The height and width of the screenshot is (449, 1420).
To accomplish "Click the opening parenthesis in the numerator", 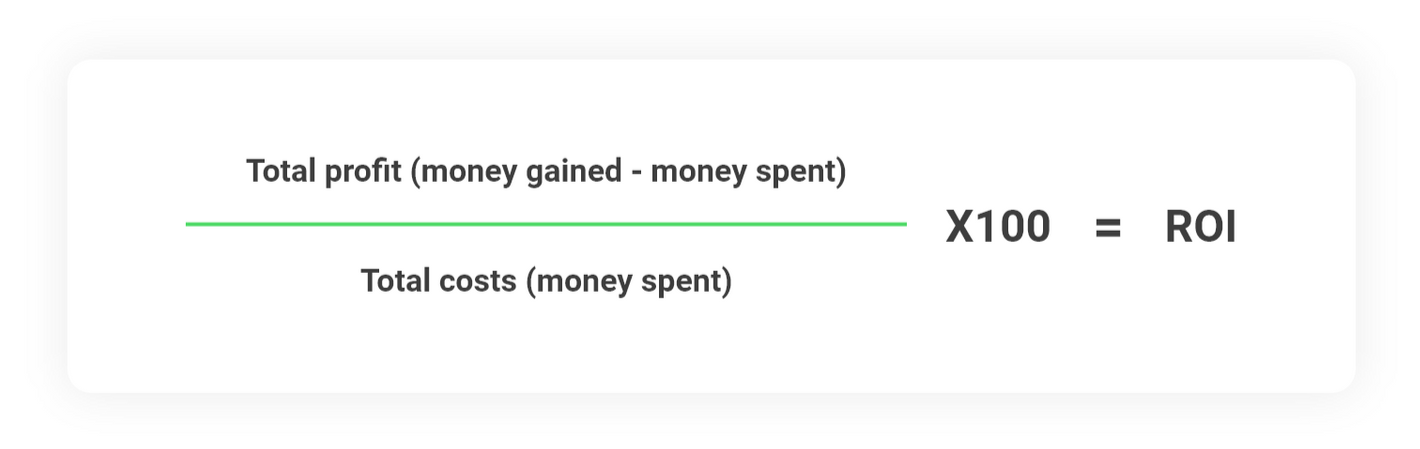I will [415, 172].
